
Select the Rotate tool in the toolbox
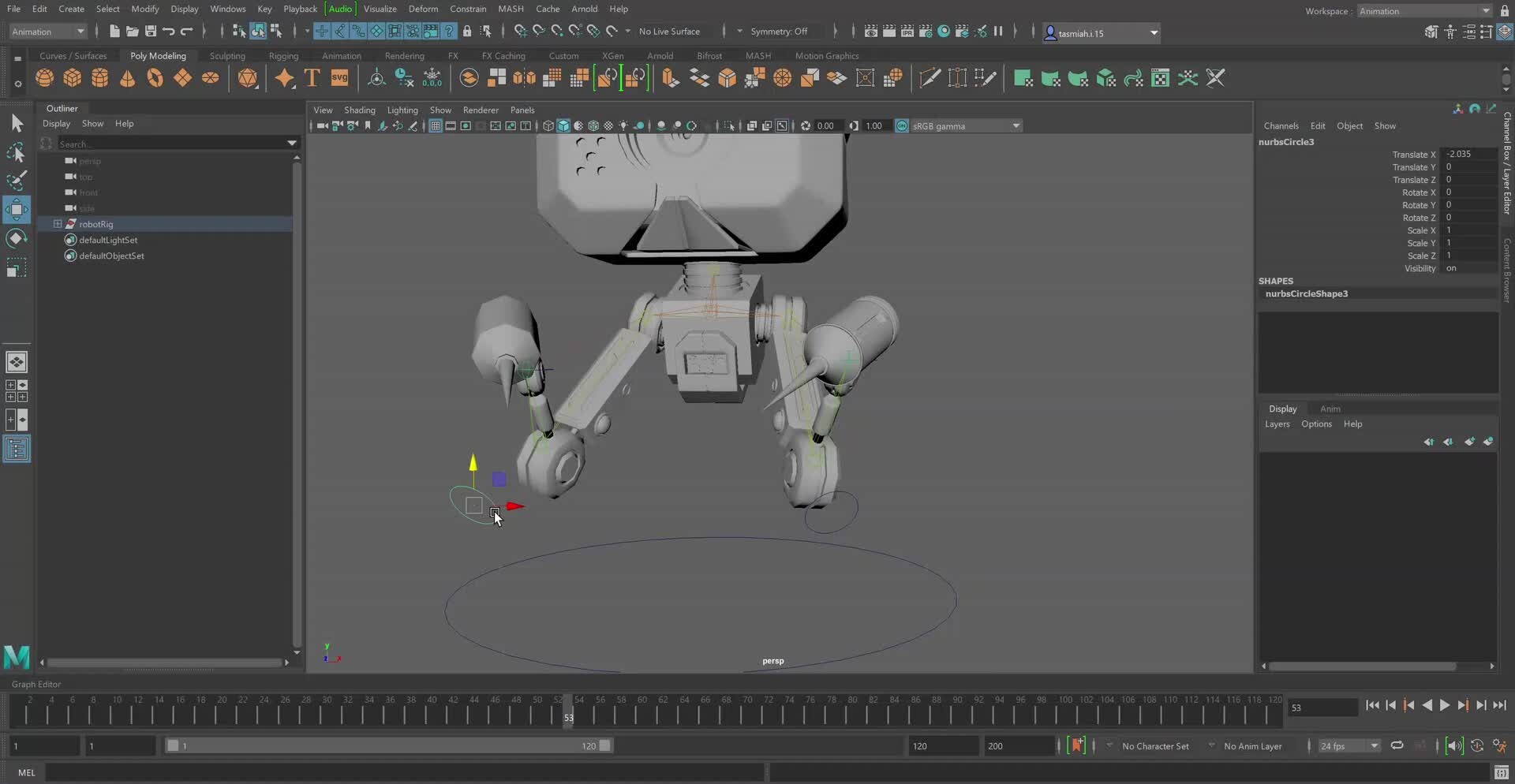point(17,238)
